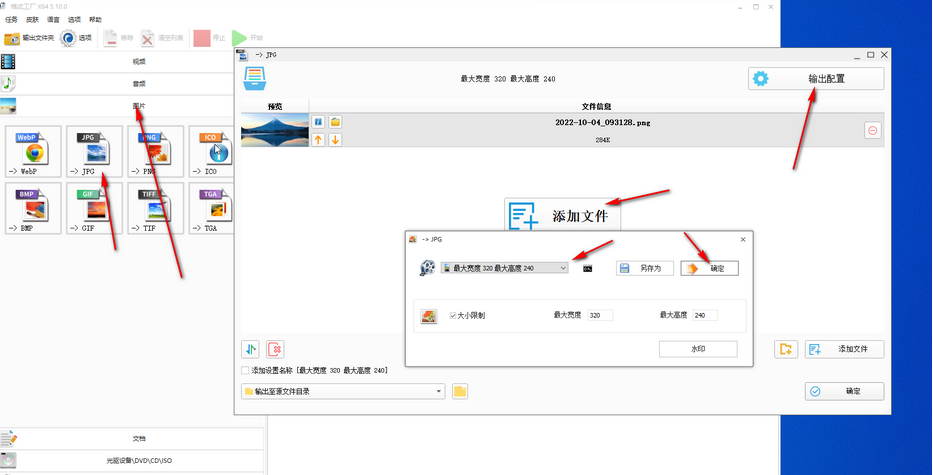Select the -> ICO conversion icon
This screenshot has width=933, height=475.
[212, 152]
